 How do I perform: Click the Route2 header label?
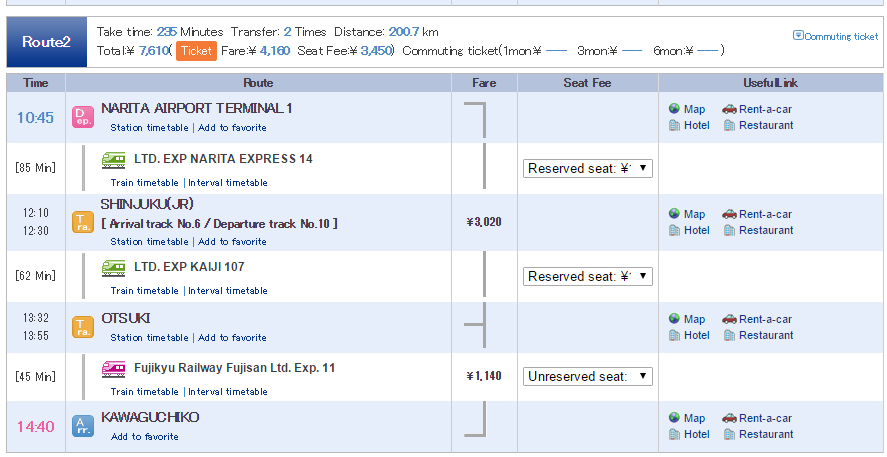pyautogui.click(x=46, y=42)
